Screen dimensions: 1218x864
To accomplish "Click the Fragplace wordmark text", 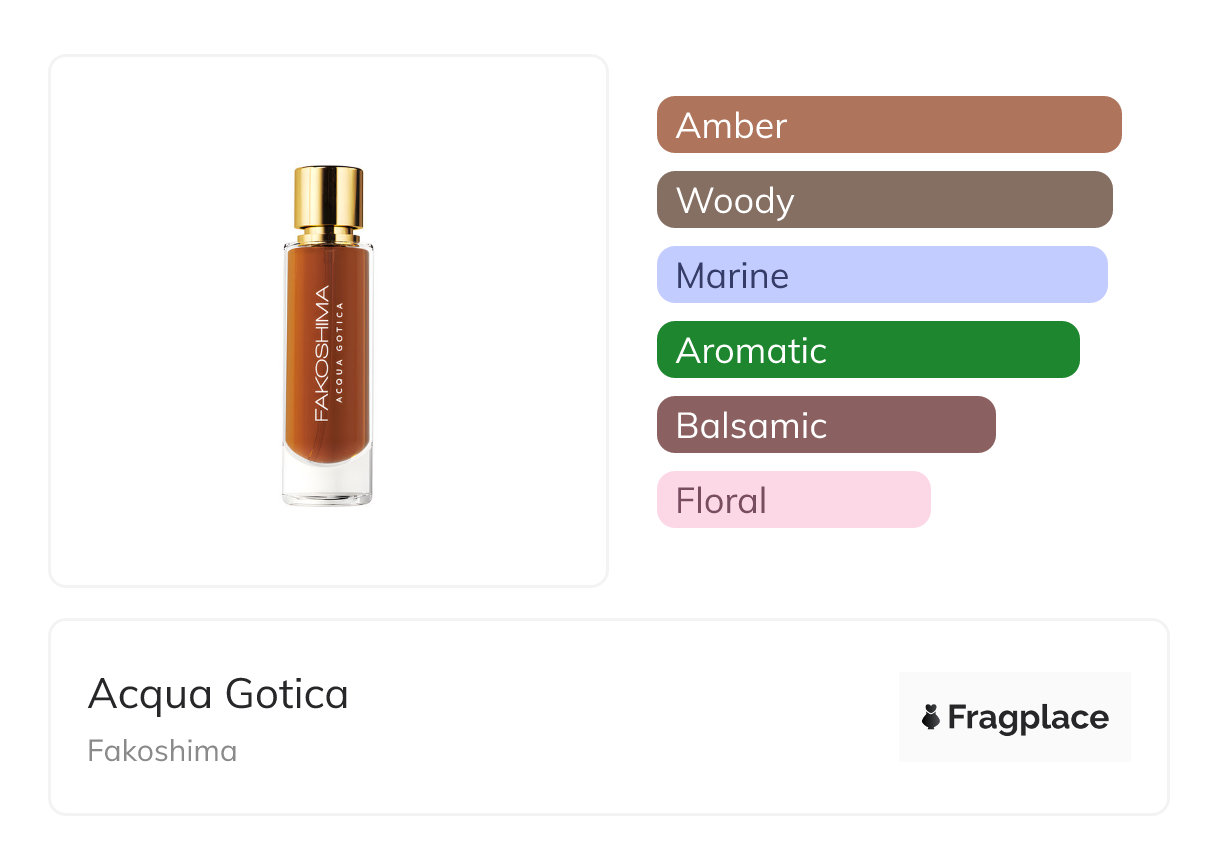I will pos(1028,718).
